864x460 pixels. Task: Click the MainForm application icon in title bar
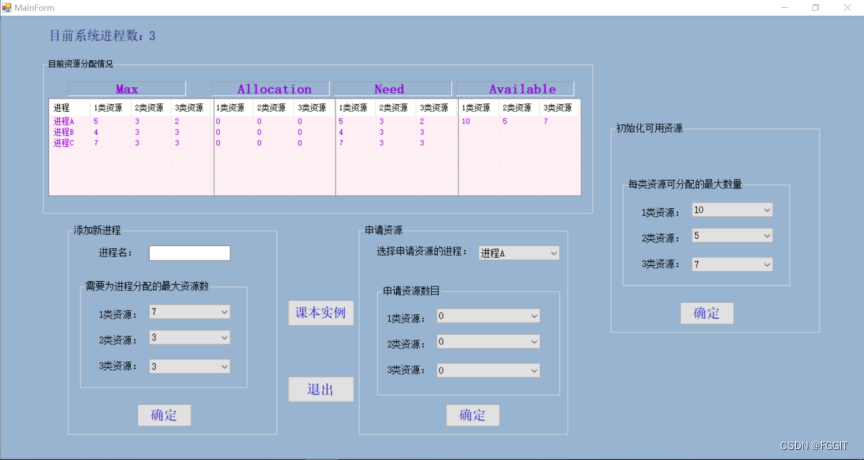tap(6, 7)
